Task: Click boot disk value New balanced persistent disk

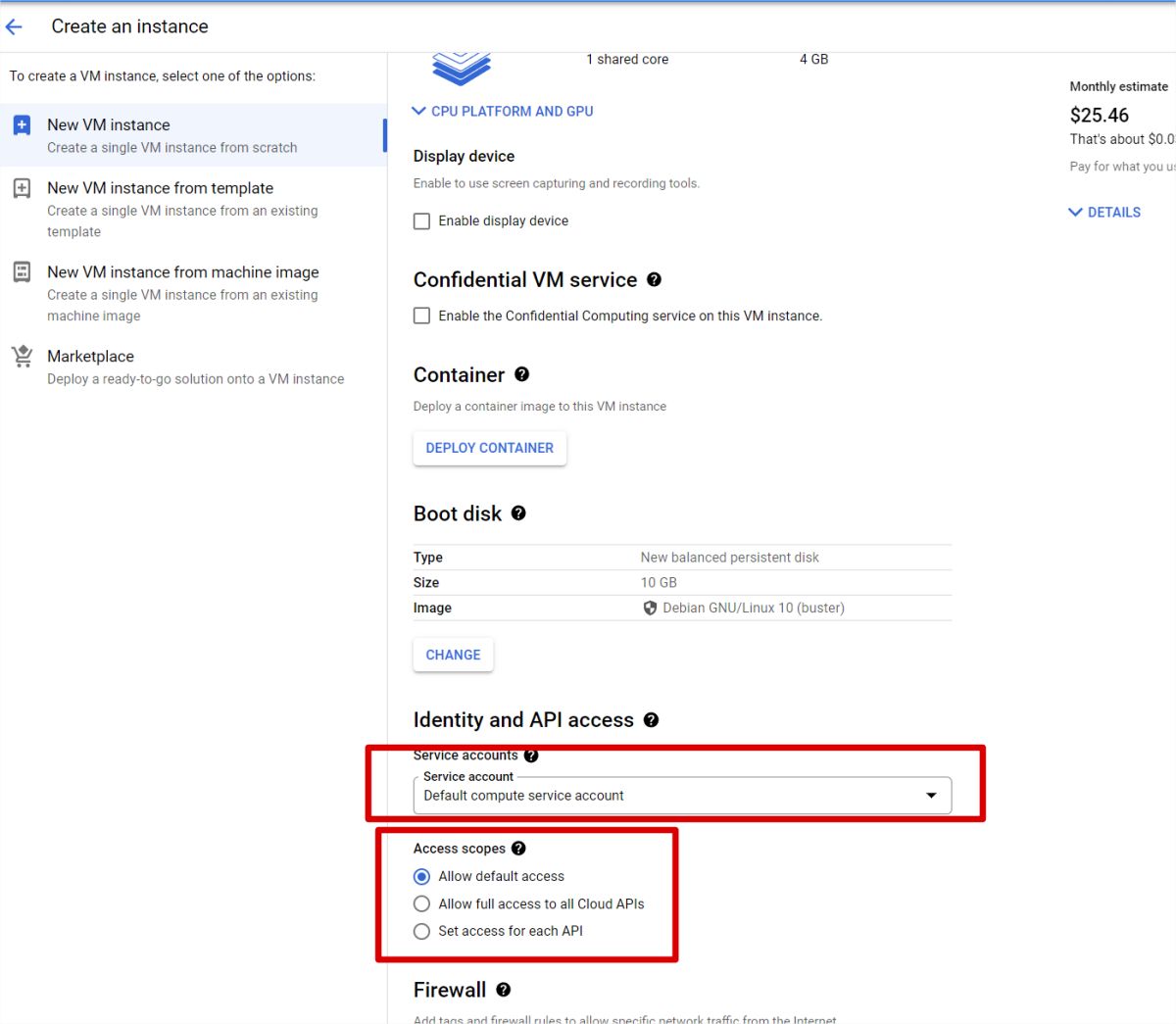Action: click(x=730, y=558)
